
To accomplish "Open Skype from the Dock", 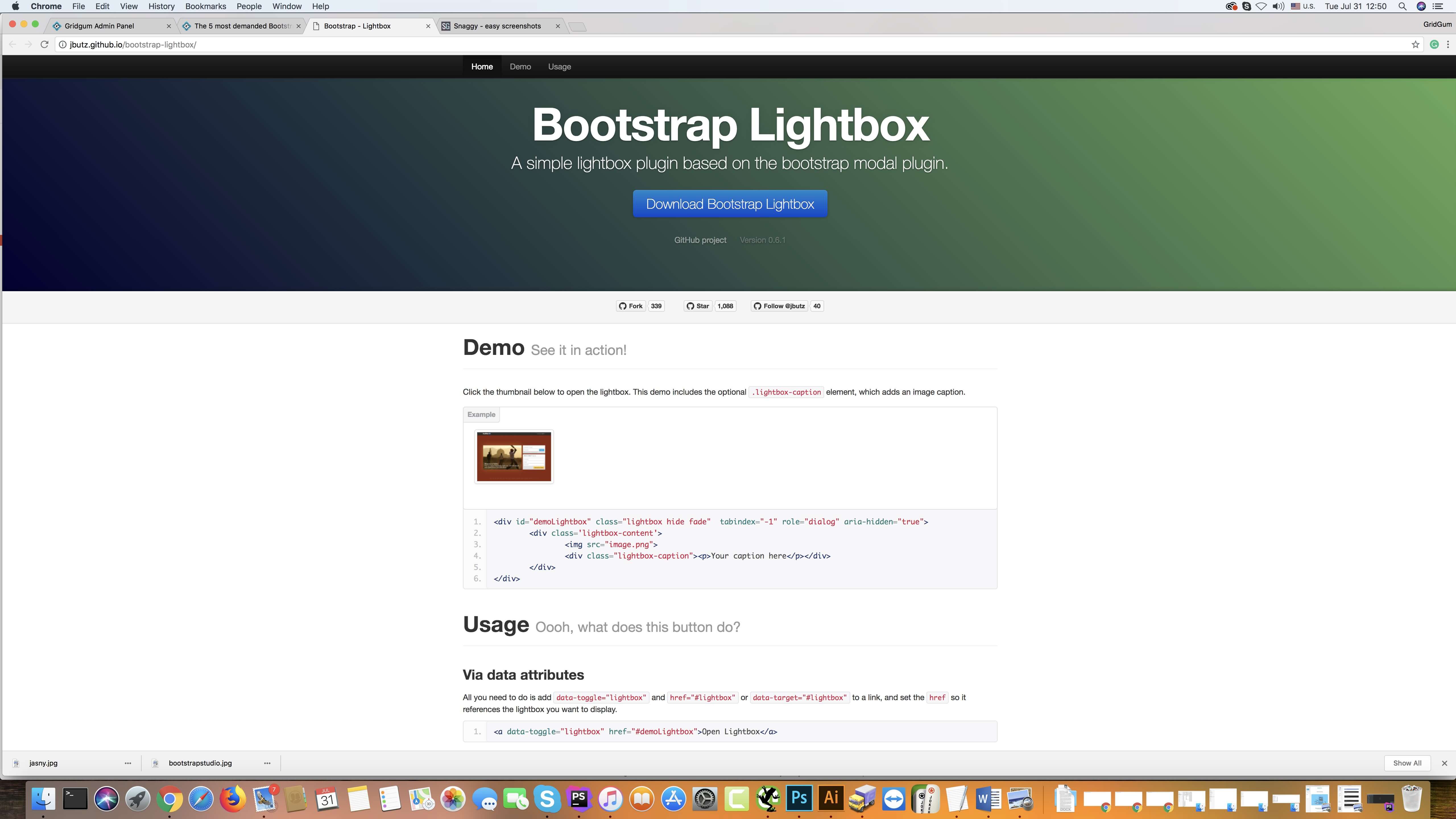I will (x=547, y=799).
